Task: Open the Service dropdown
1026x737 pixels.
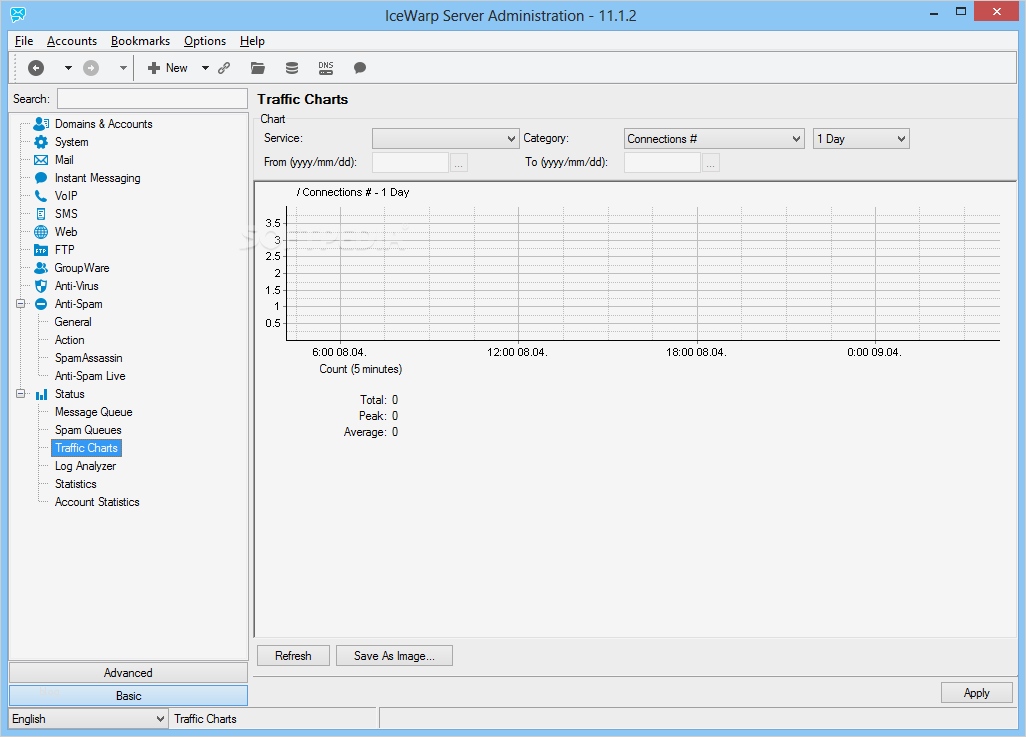Action: [445, 139]
